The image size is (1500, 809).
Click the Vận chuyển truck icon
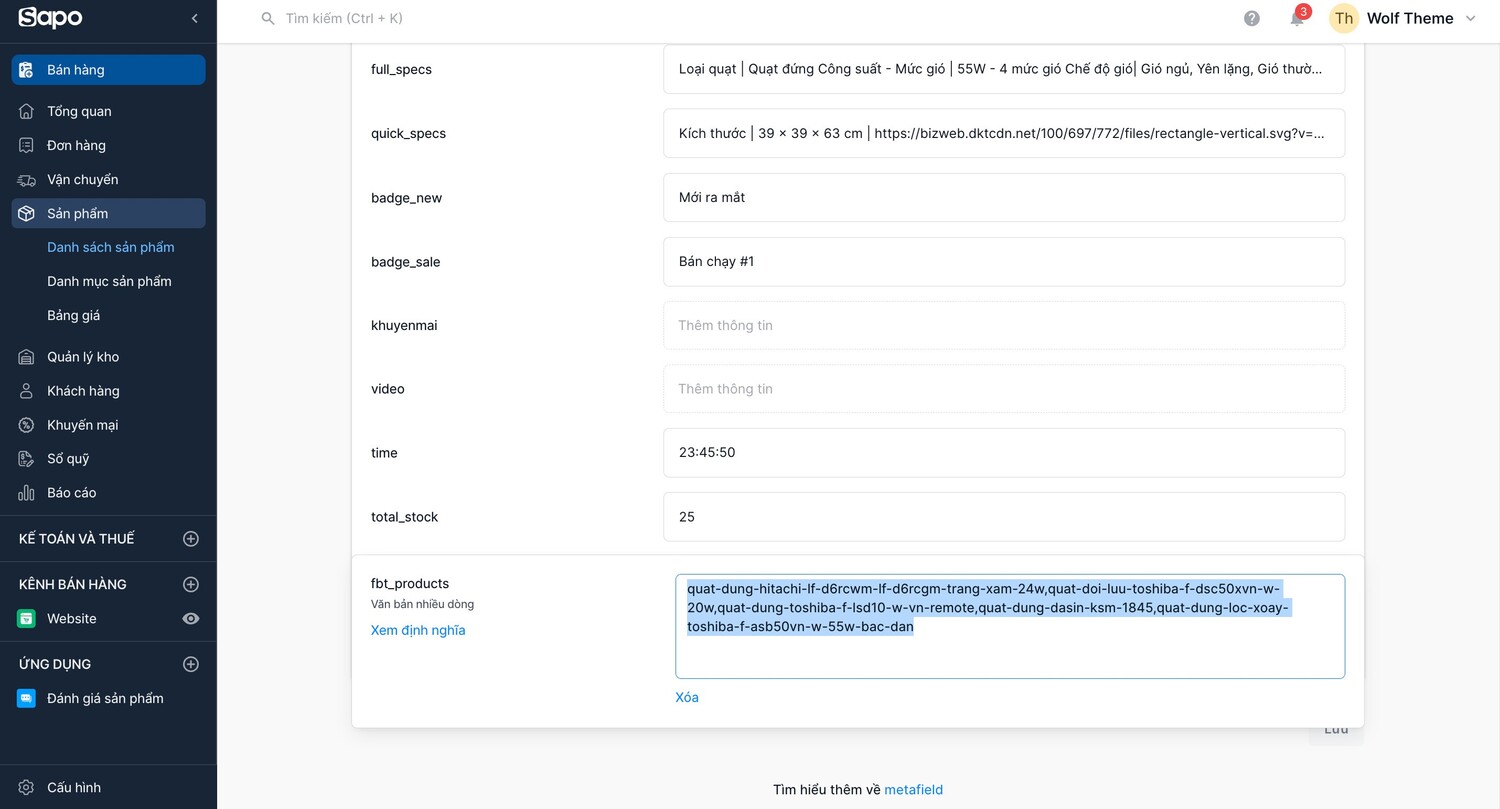tap(27, 180)
